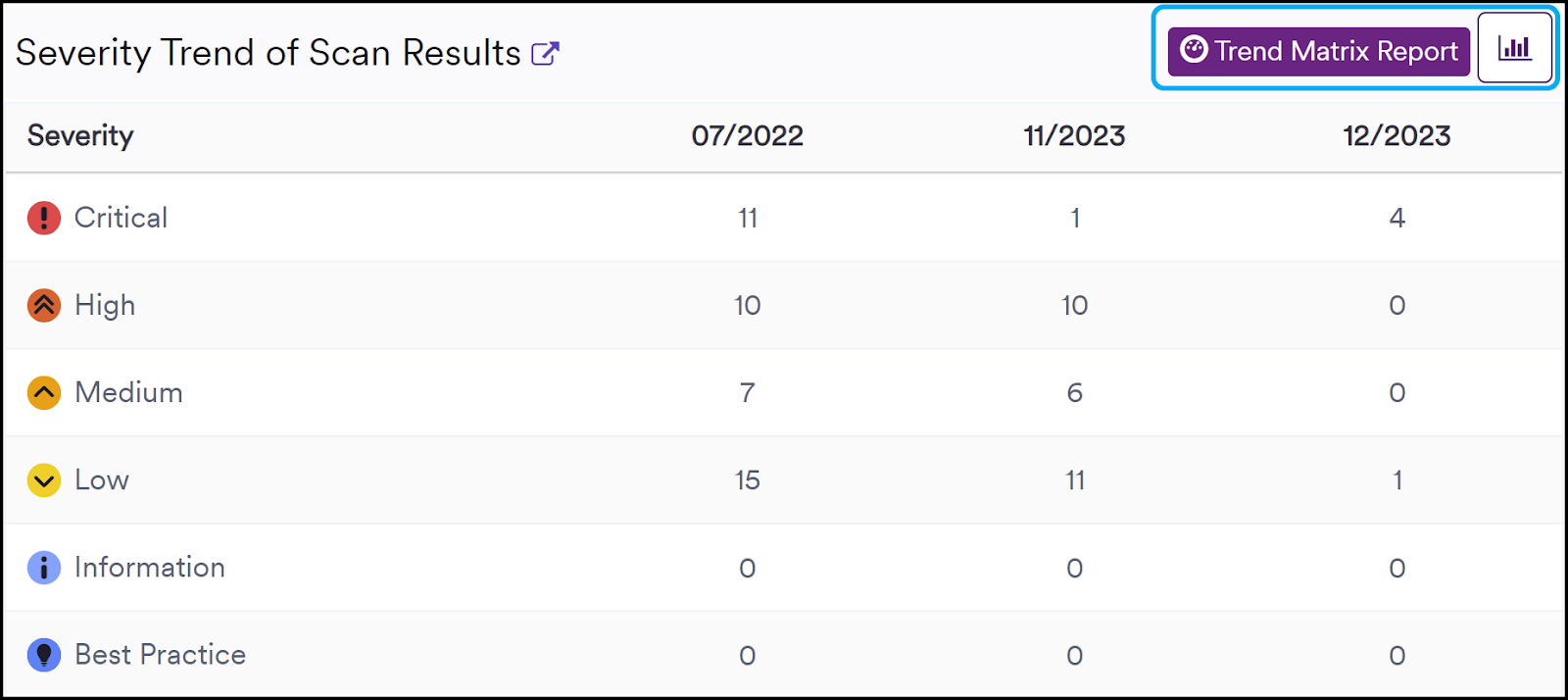Click the Information blue info icon
1568x700 pixels.
[44, 567]
